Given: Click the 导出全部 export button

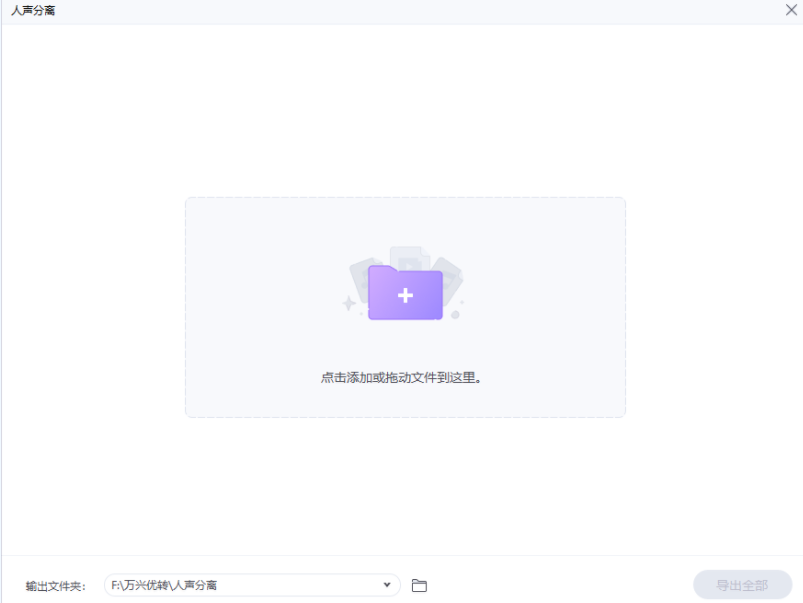Looking at the screenshot, I should click(x=743, y=585).
